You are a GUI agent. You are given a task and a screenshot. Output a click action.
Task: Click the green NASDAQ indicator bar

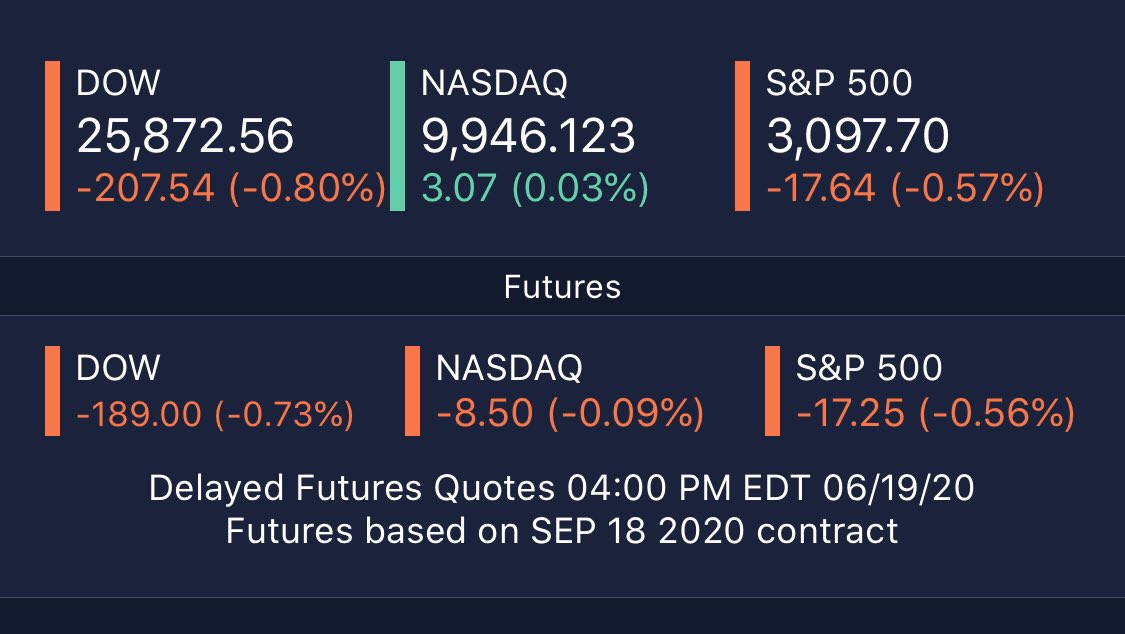[397, 136]
